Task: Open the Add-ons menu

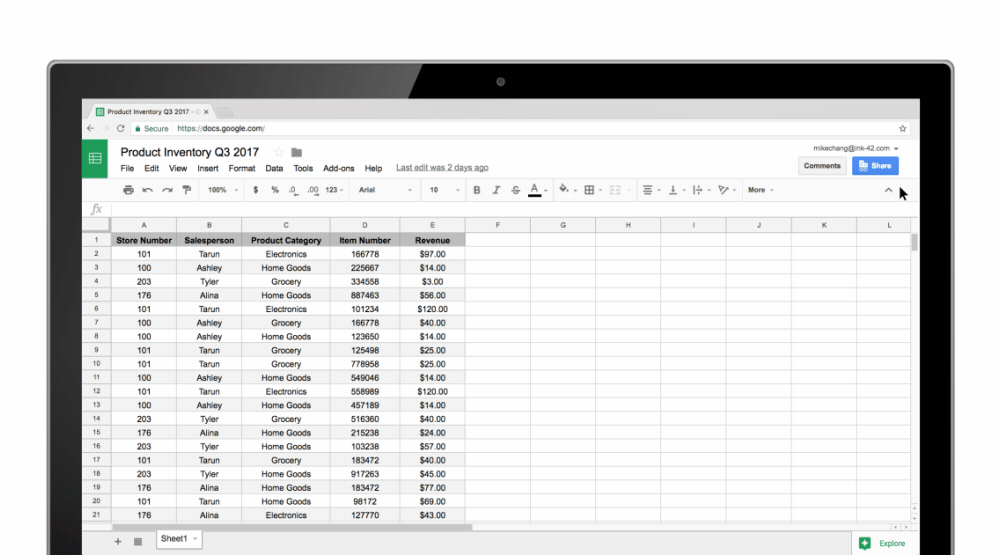Action: tap(339, 168)
